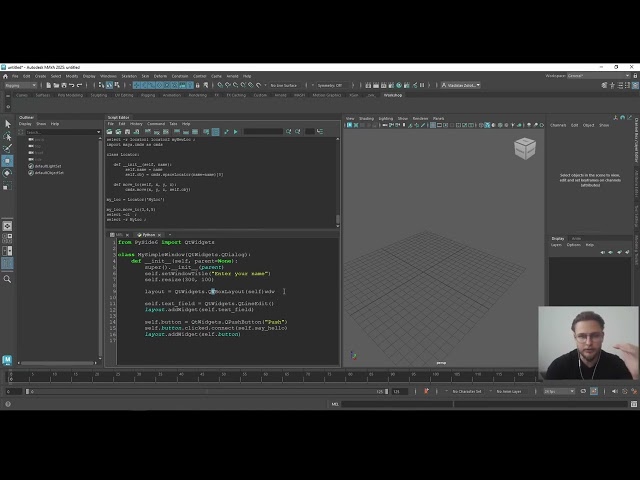Click the Open Scene folder icon

point(56,85)
